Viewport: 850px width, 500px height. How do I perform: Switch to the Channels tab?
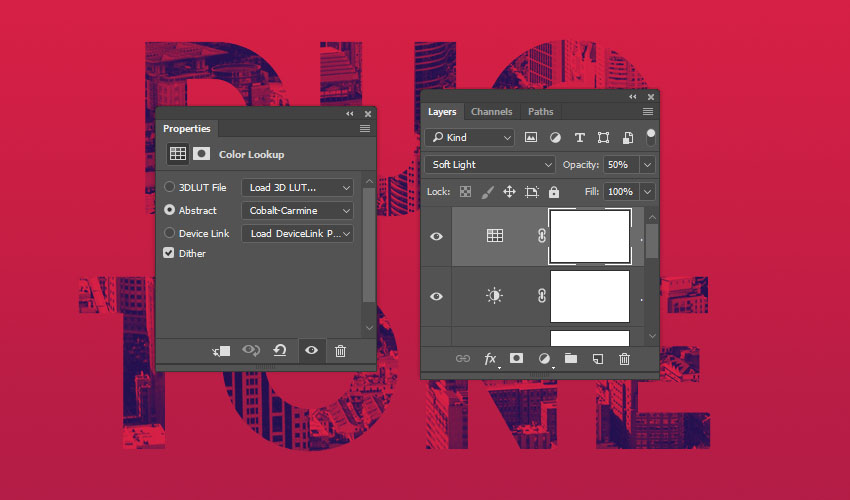pos(491,112)
